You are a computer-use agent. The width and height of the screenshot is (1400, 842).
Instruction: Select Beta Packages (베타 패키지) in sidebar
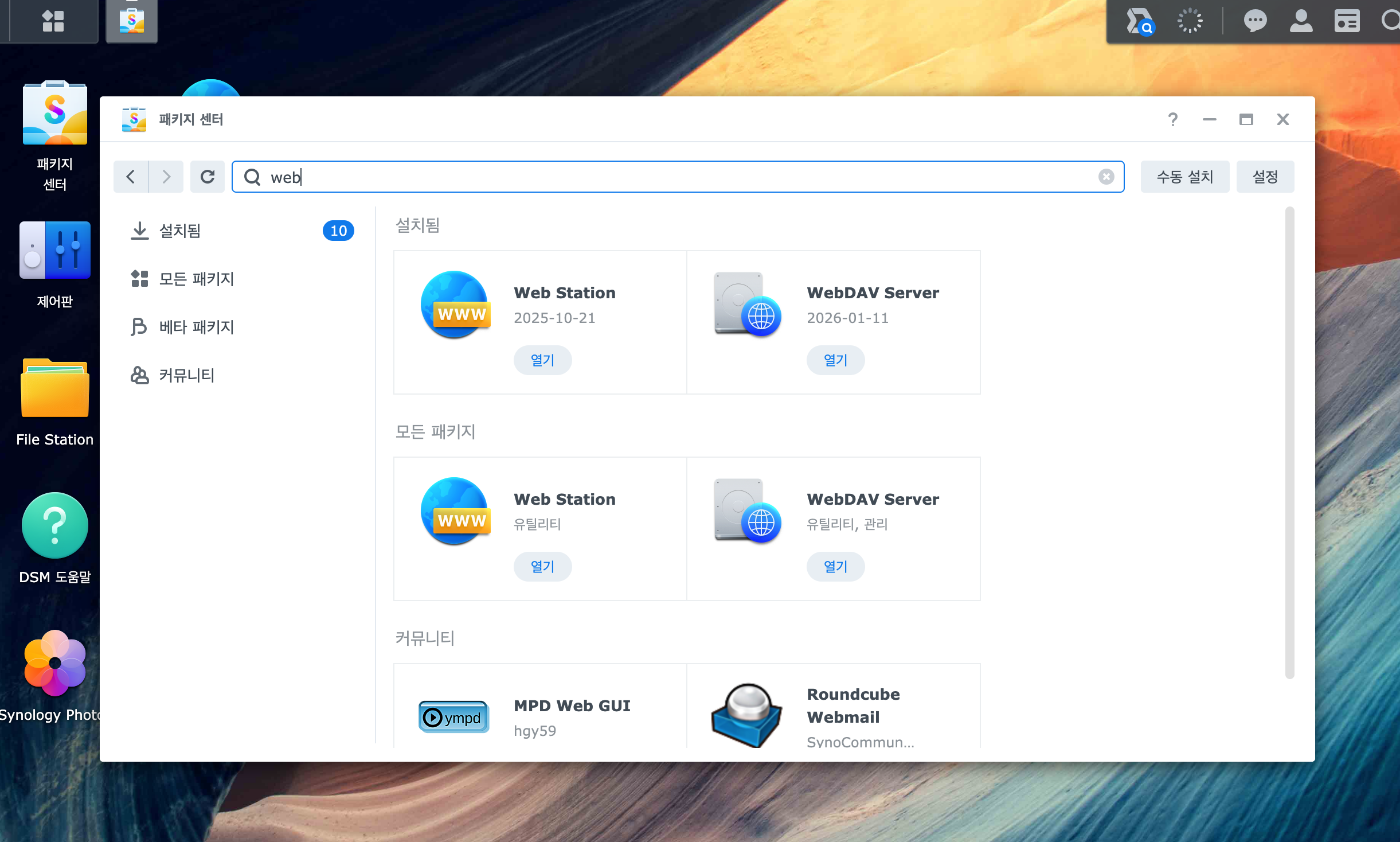(242, 327)
